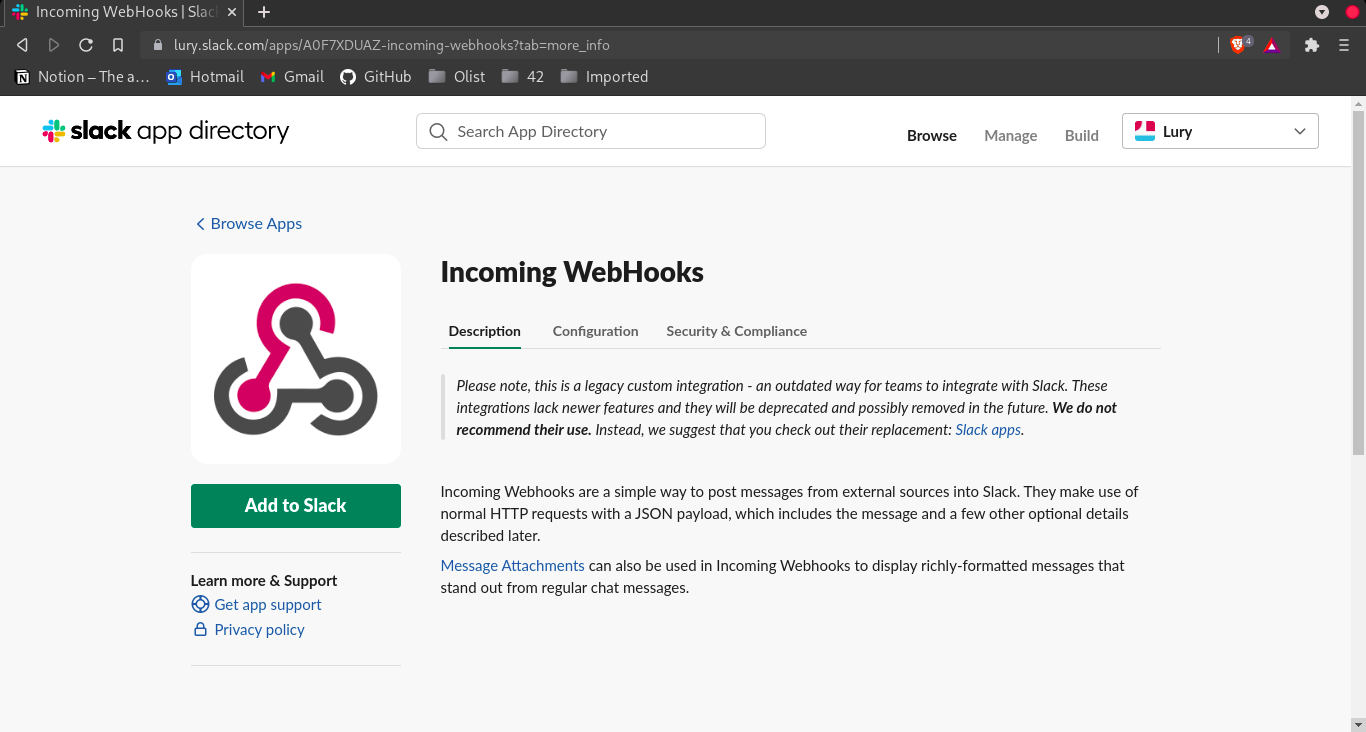
Task: Close the window with red button
Action: point(1353,12)
